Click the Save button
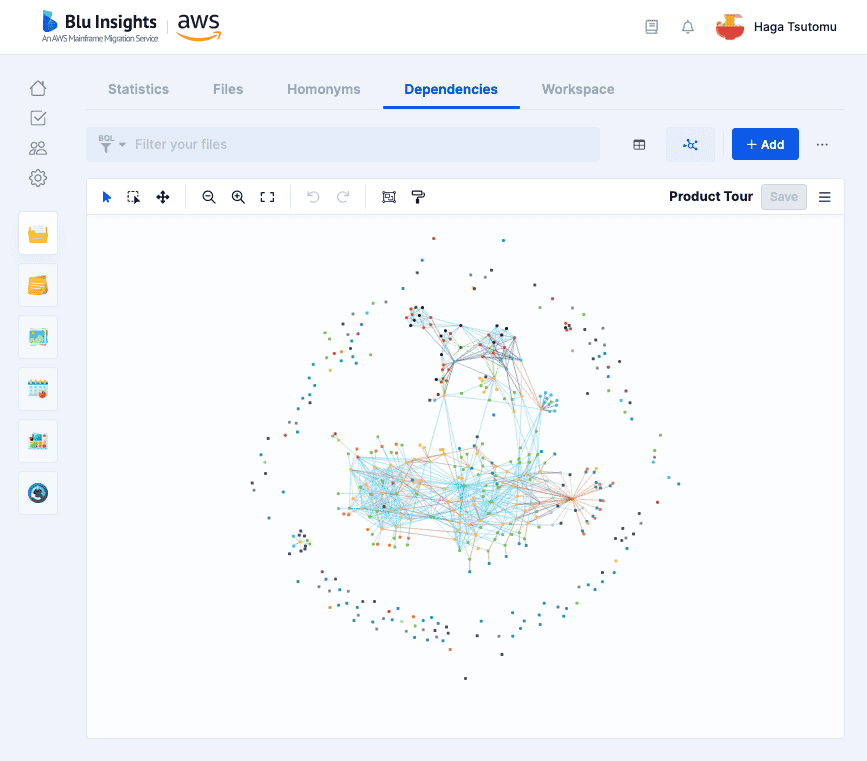This screenshot has width=867, height=761. [784, 197]
